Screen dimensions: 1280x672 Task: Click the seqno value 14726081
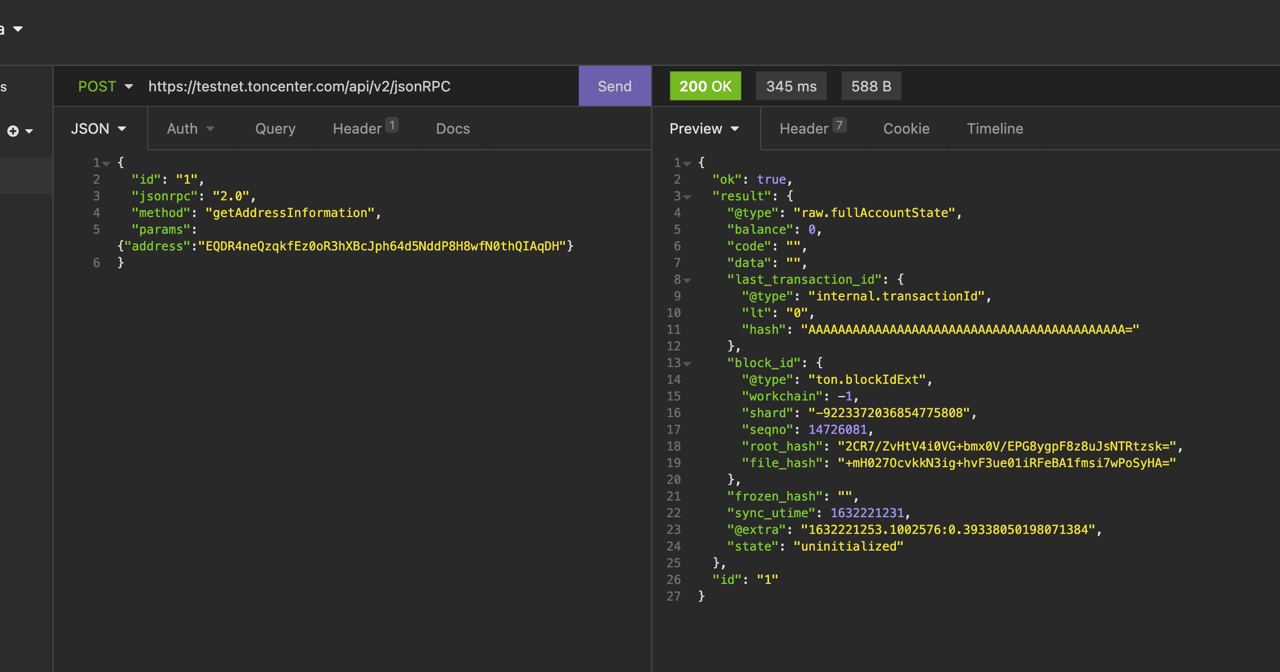coord(837,430)
